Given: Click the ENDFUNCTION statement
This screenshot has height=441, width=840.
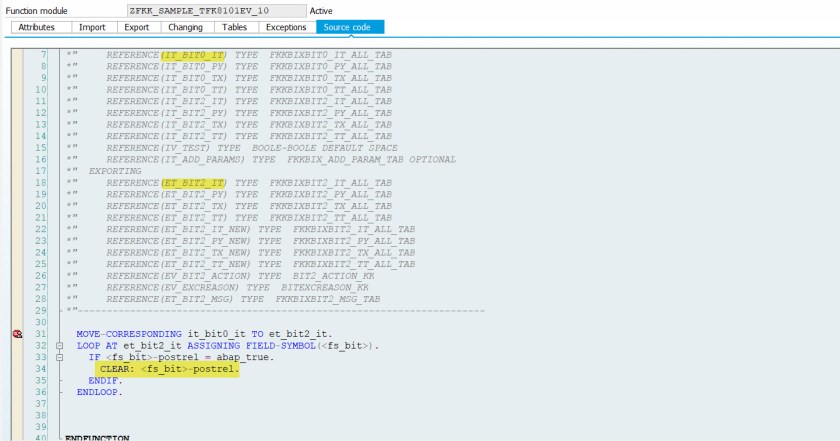Looking at the screenshot, I should click(x=97, y=437).
